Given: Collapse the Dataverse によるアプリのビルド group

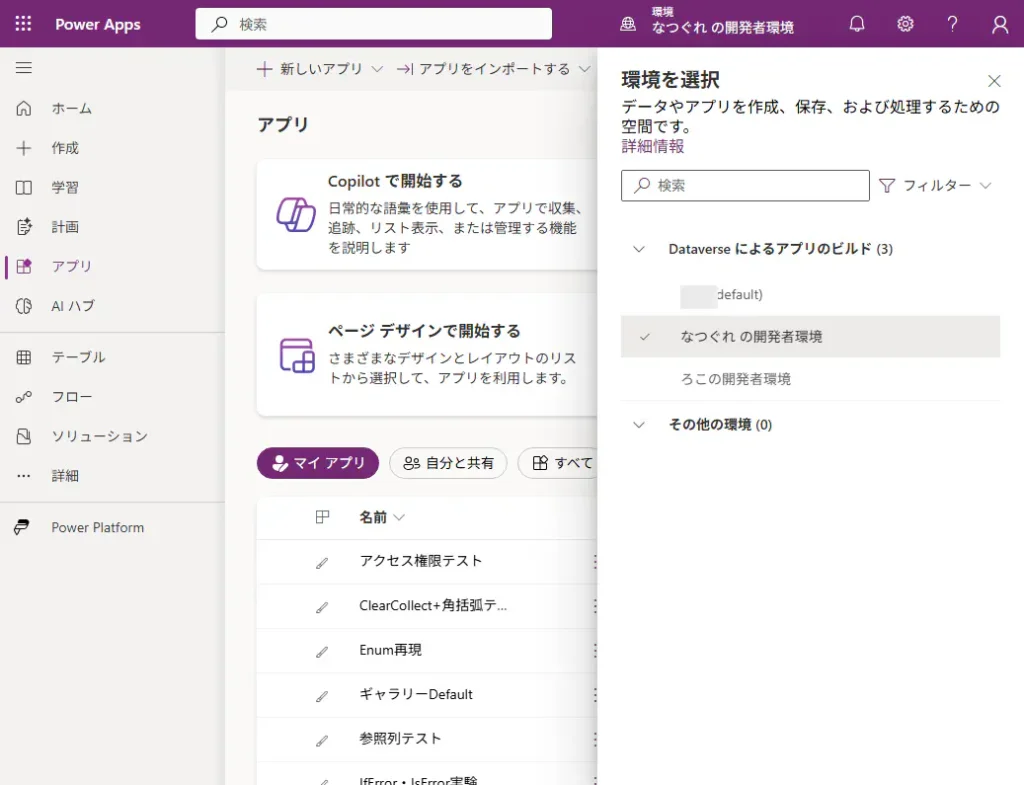Looking at the screenshot, I should (x=639, y=249).
